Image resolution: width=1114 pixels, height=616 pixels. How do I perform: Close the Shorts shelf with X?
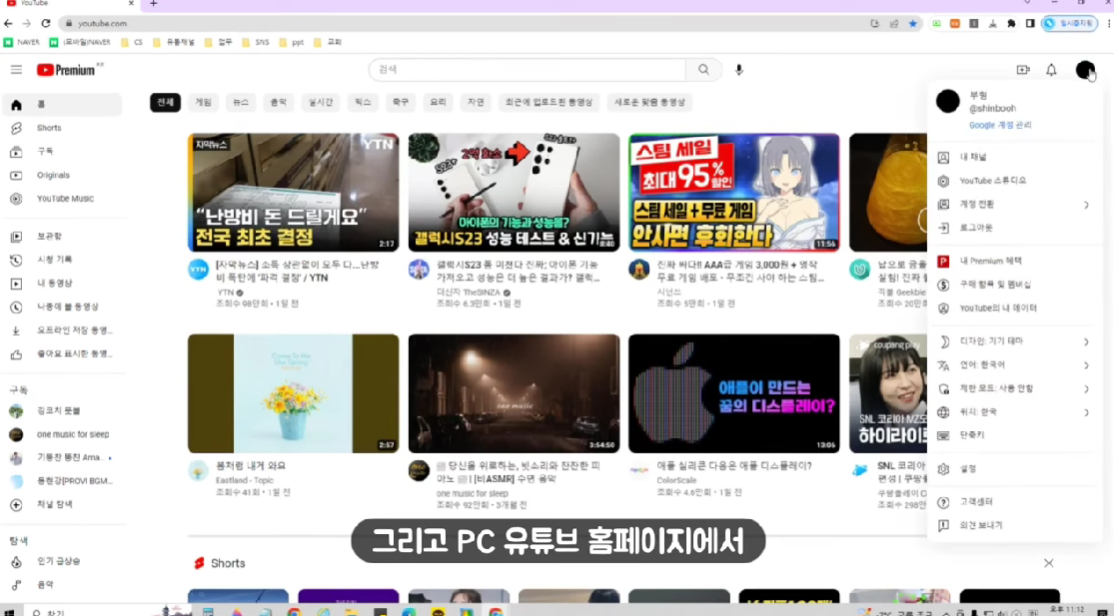point(1048,563)
